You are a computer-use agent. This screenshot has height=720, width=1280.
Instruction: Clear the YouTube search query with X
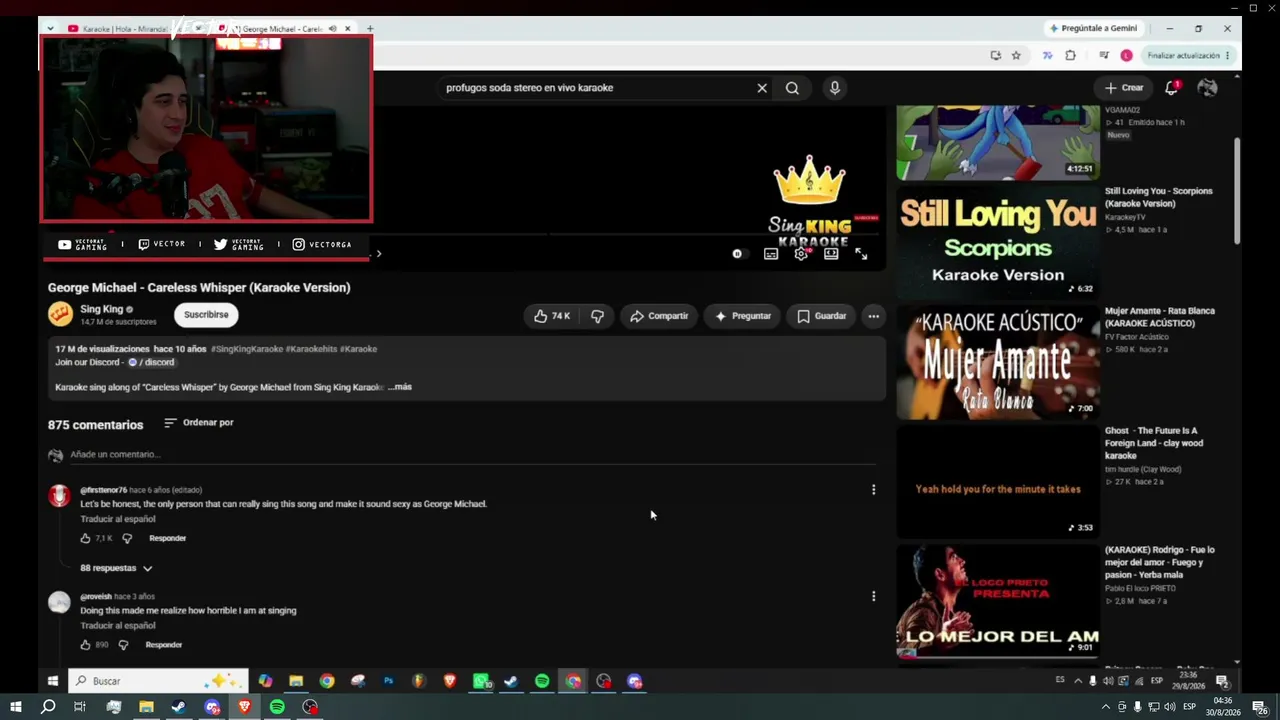point(762,88)
